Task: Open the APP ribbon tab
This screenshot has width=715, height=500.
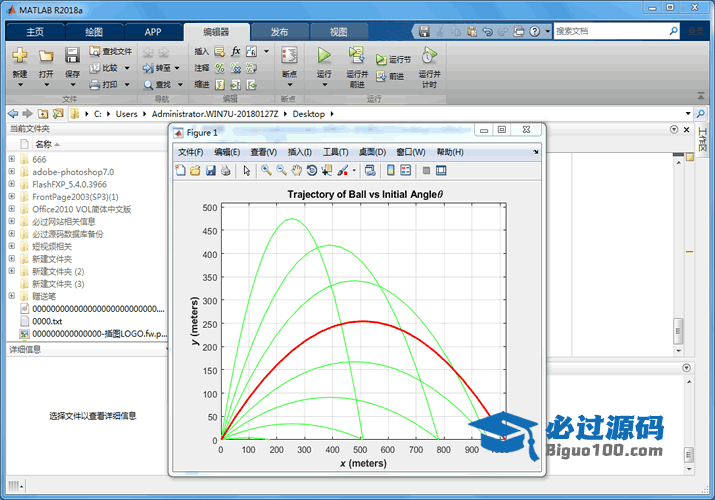Action: pos(153,32)
